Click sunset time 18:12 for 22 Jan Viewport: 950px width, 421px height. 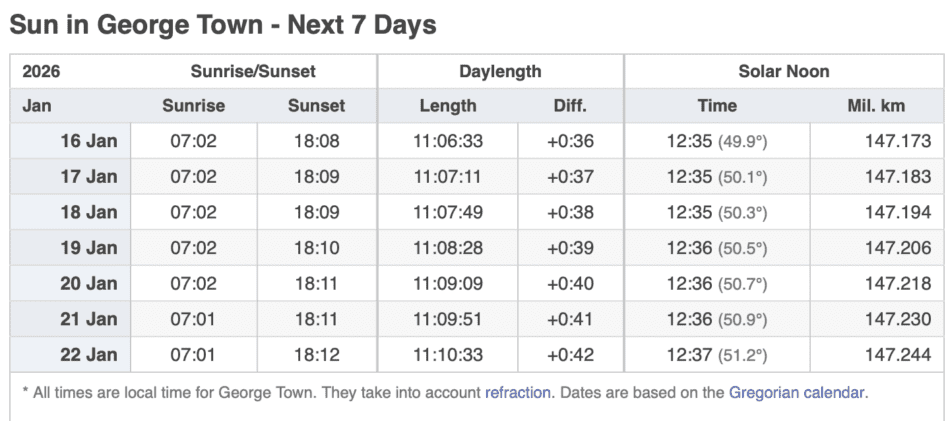(x=316, y=355)
